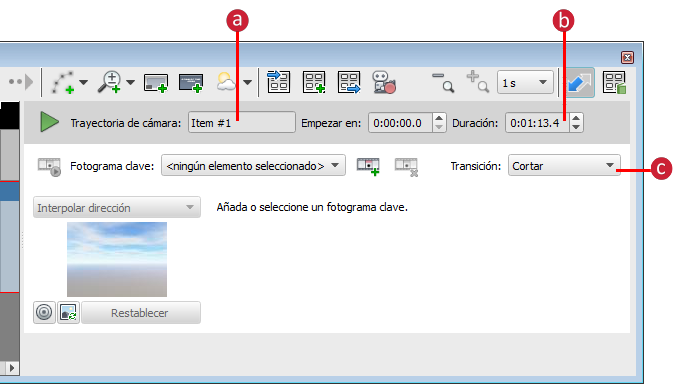Click the add image overlay icon

(156, 83)
